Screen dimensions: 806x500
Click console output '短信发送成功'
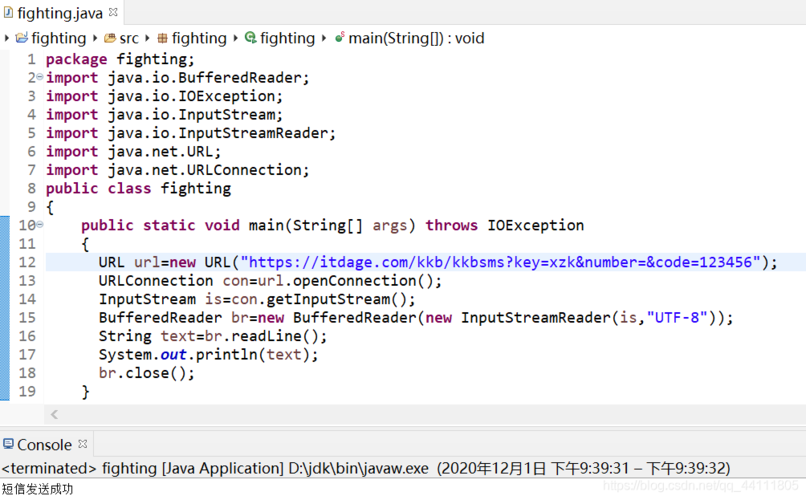pos(38,489)
